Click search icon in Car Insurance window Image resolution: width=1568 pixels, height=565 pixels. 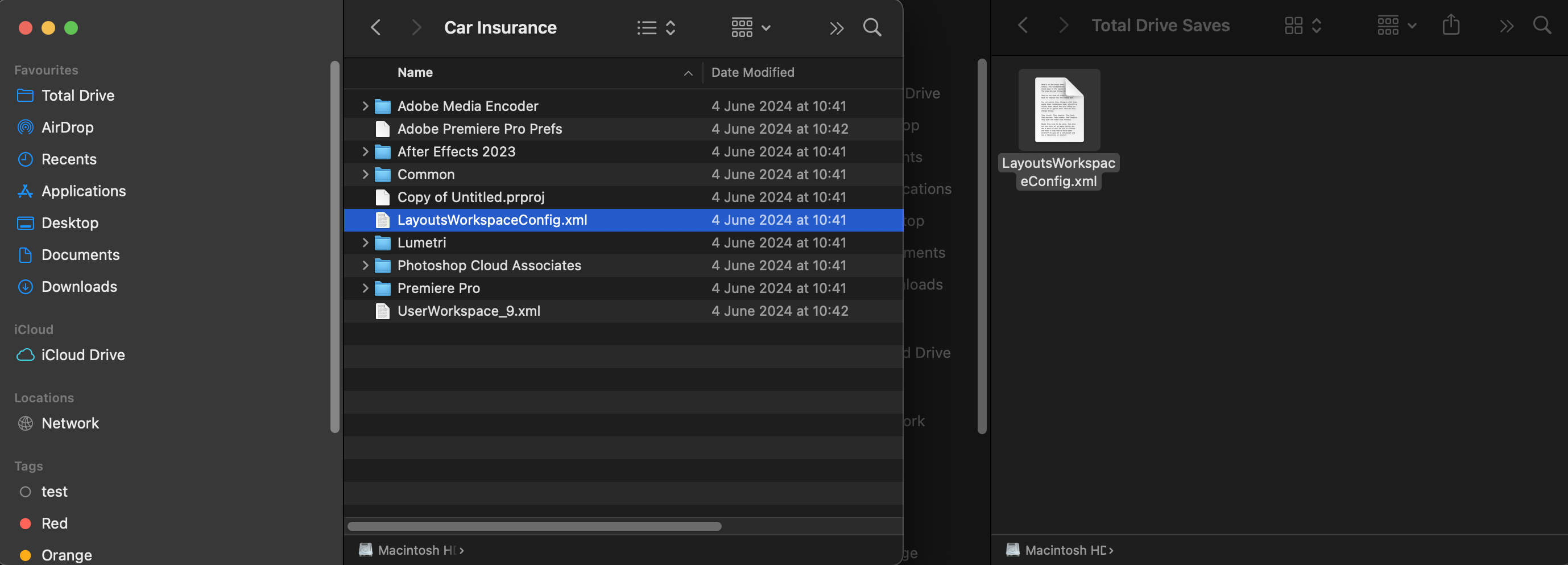[872, 27]
